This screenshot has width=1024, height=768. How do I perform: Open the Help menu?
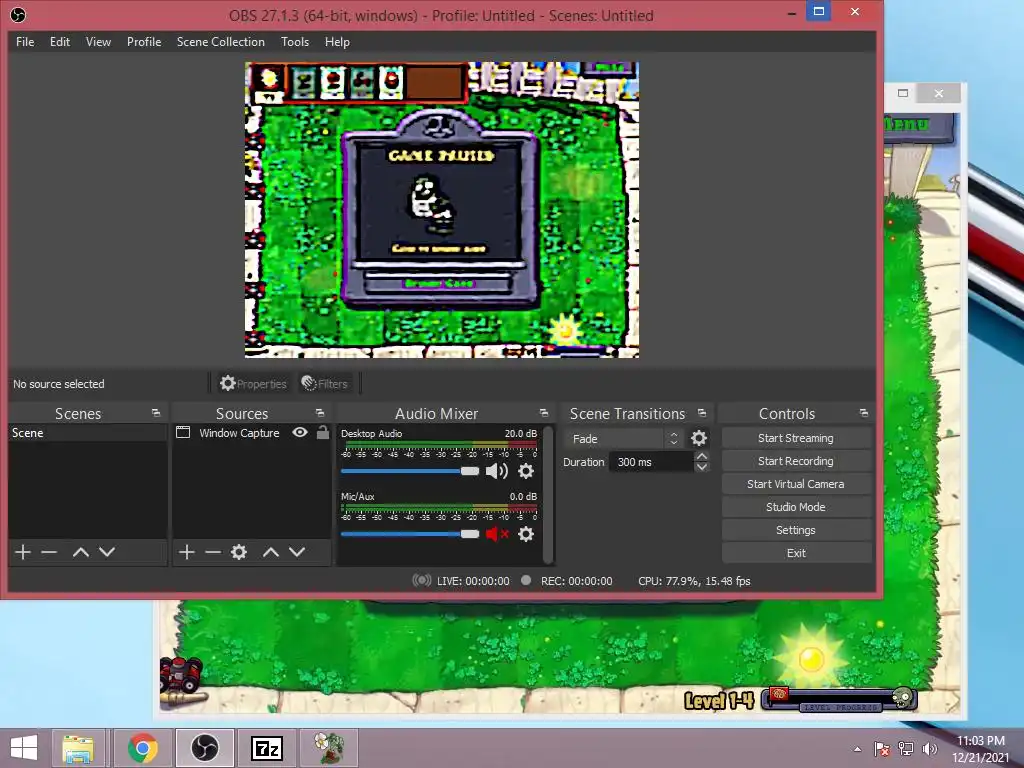(x=338, y=42)
